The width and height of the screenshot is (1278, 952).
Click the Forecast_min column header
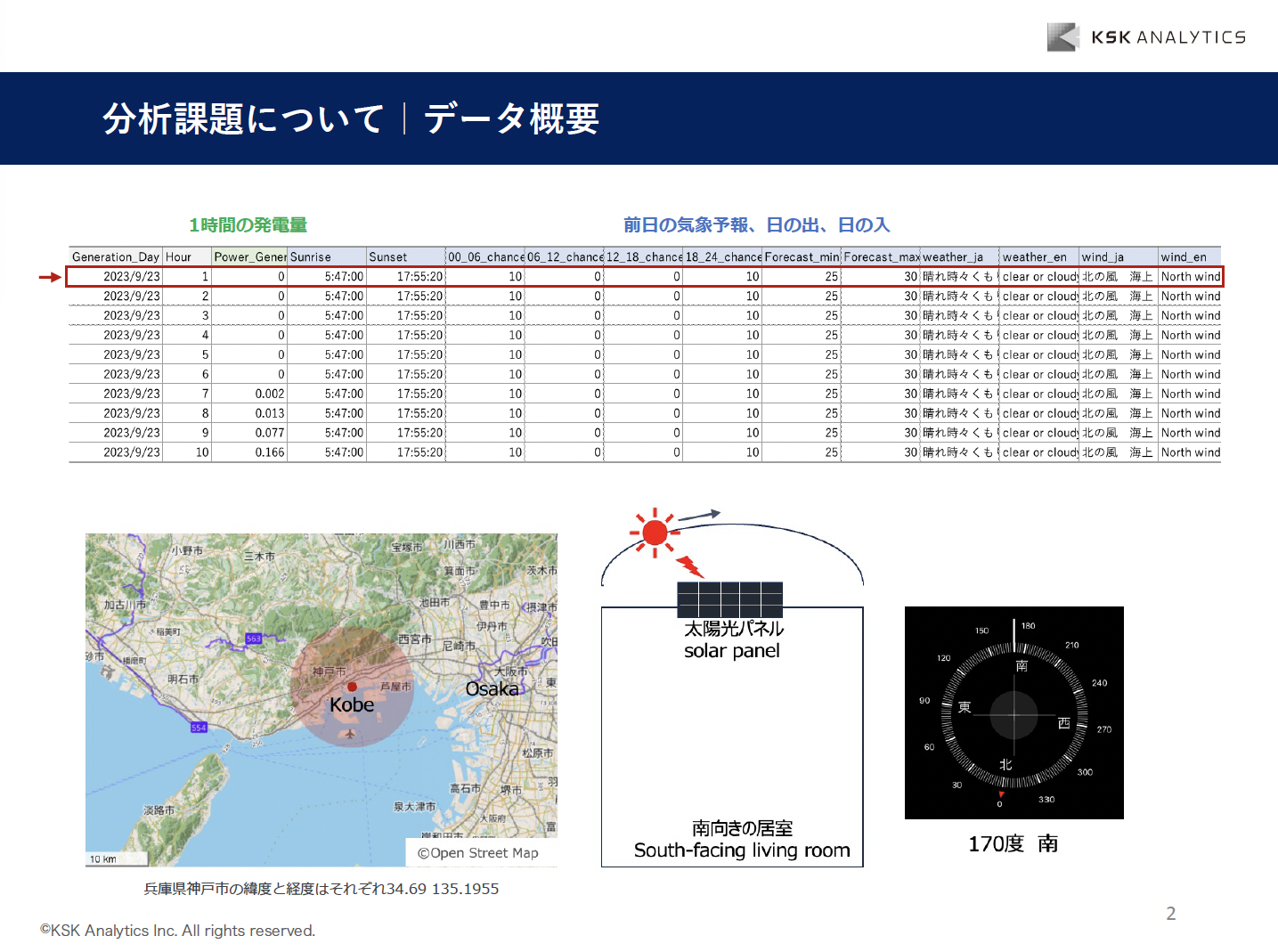(x=802, y=256)
